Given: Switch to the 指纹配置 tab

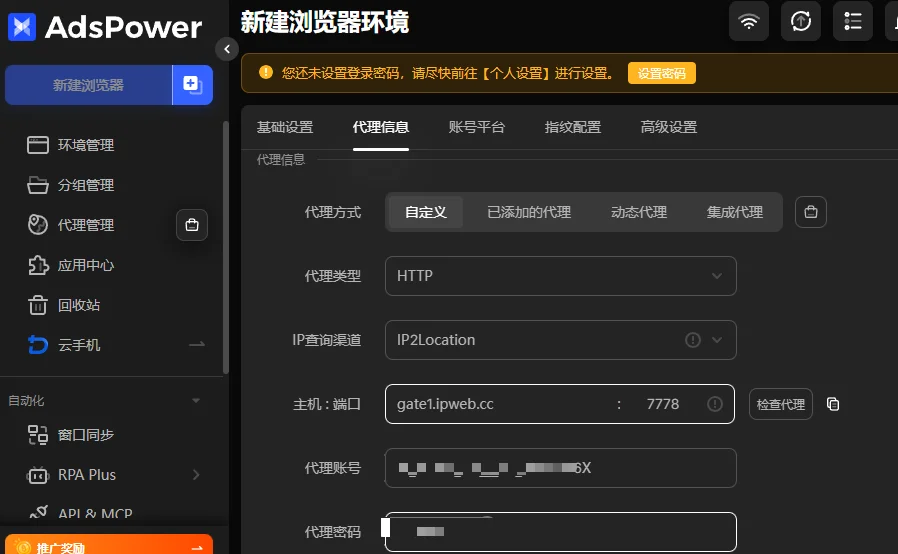Looking at the screenshot, I should click(573, 127).
